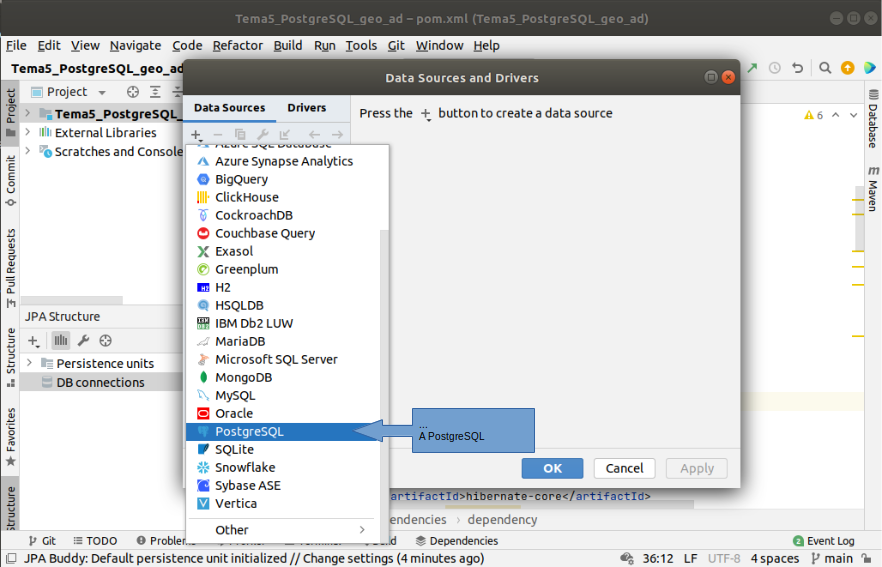882x567 pixels.
Task: Open the Maven tool window on right edge
Action: [872, 188]
